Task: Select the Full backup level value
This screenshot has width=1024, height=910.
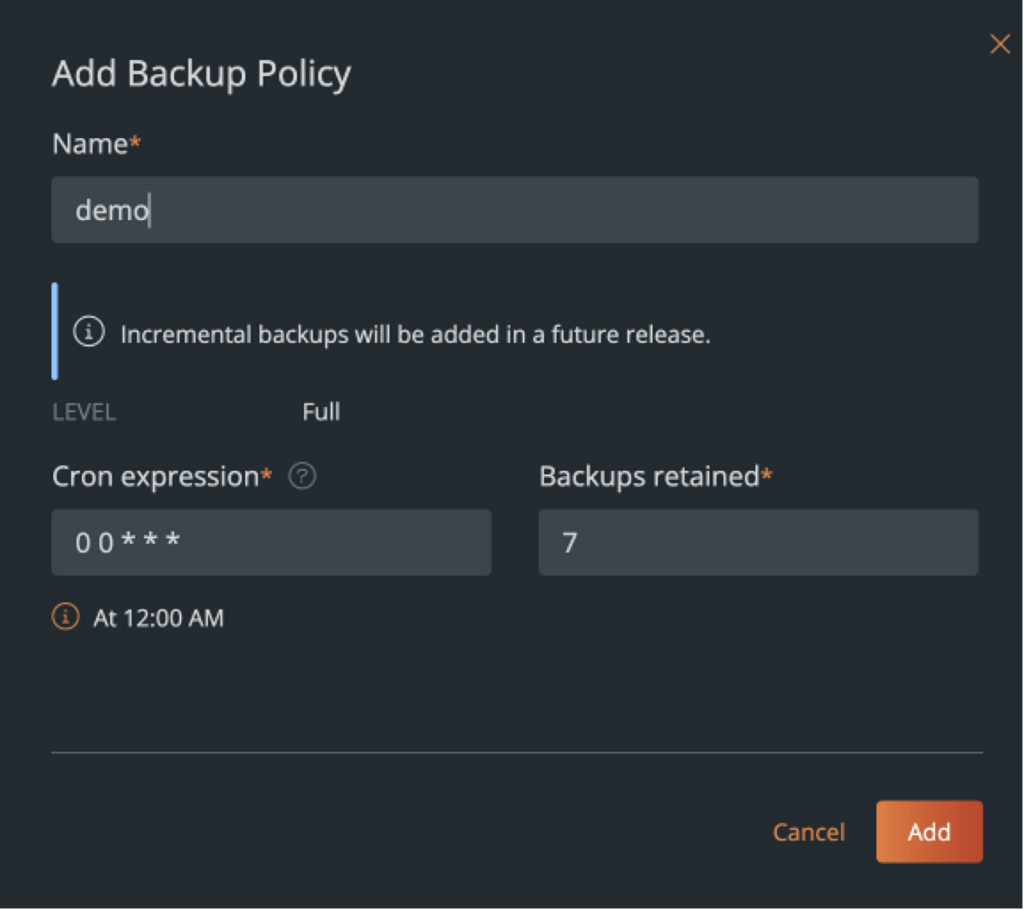Action: [321, 411]
